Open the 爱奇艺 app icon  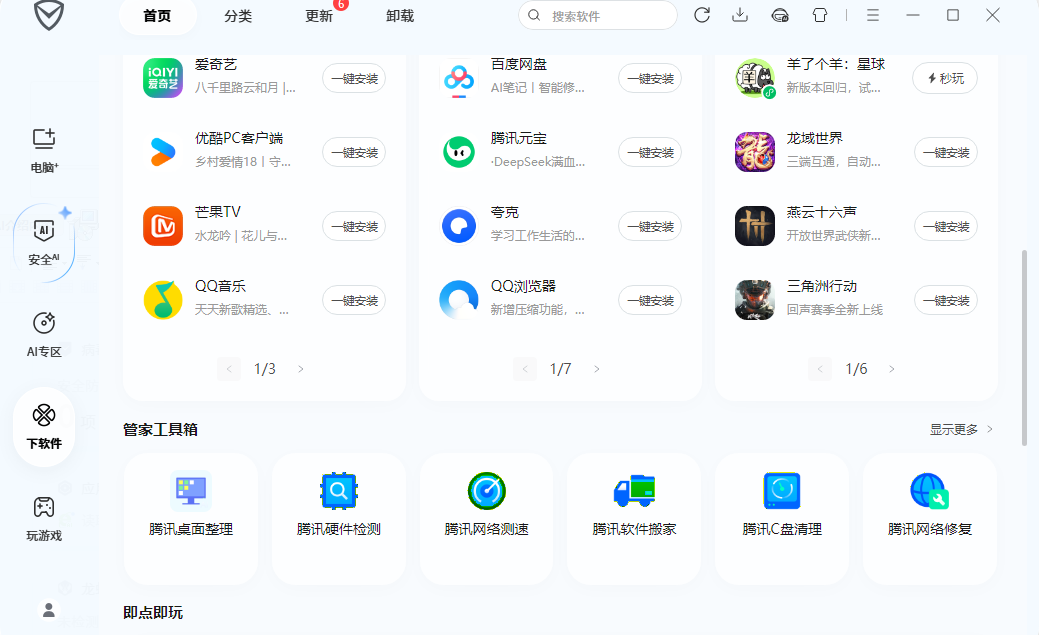(x=163, y=78)
